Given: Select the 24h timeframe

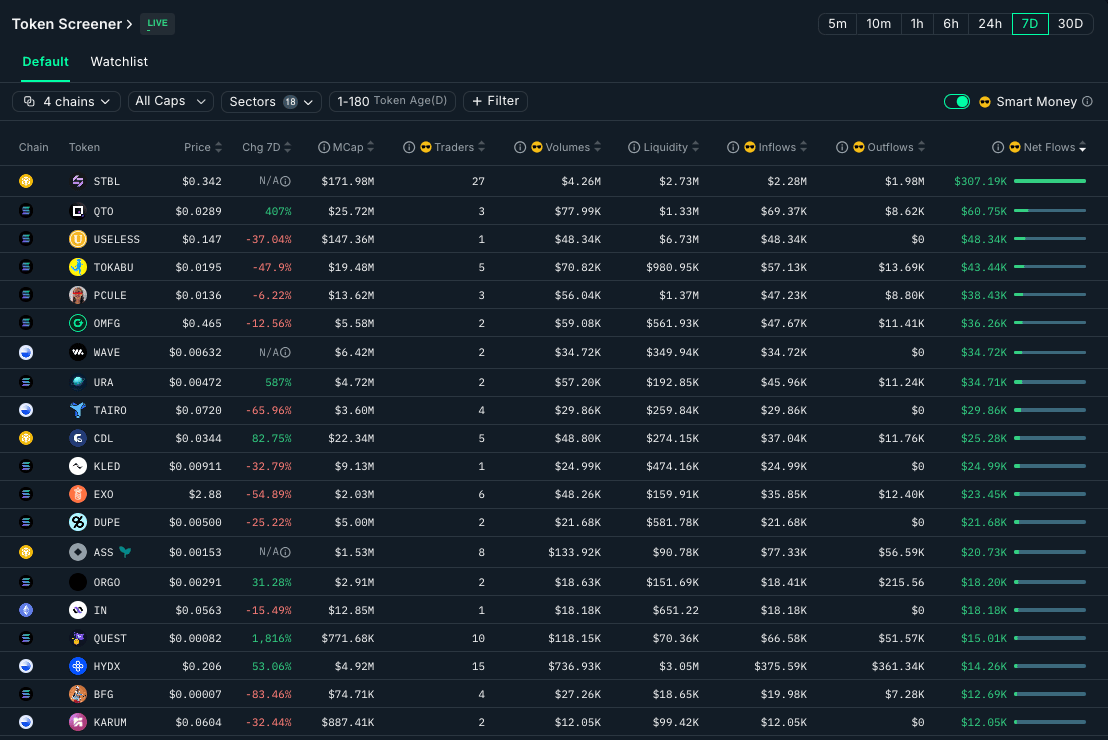Looking at the screenshot, I should click(990, 24).
